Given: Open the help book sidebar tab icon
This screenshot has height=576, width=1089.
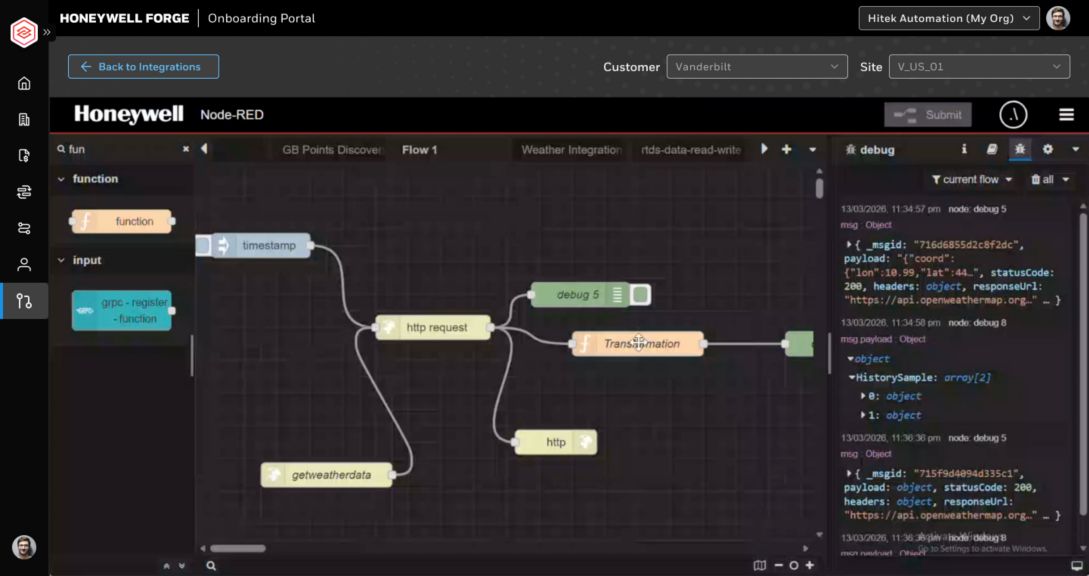Looking at the screenshot, I should [992, 149].
